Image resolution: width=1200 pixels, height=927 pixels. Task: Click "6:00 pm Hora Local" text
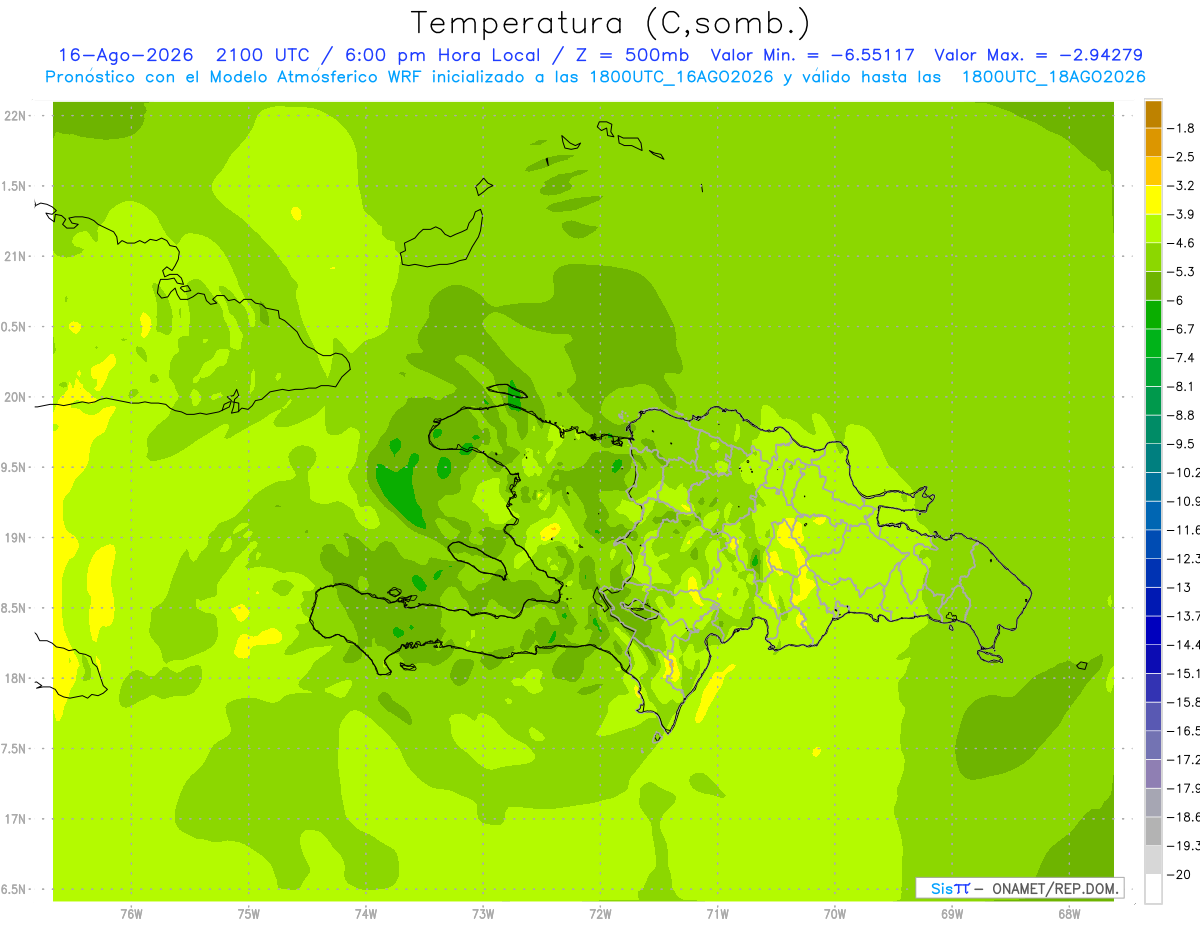coord(442,55)
